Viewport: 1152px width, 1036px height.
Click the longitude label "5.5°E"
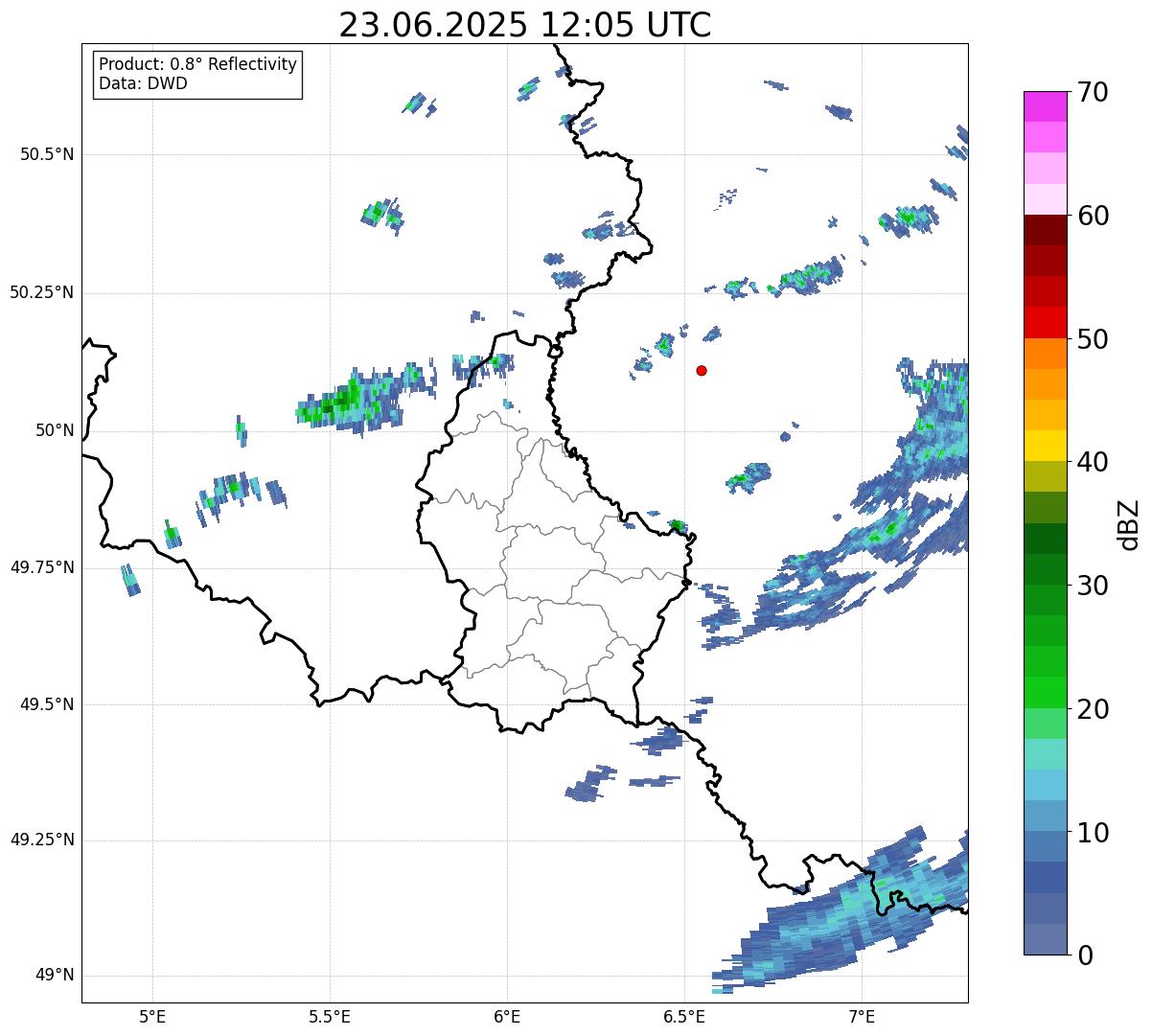click(330, 1017)
